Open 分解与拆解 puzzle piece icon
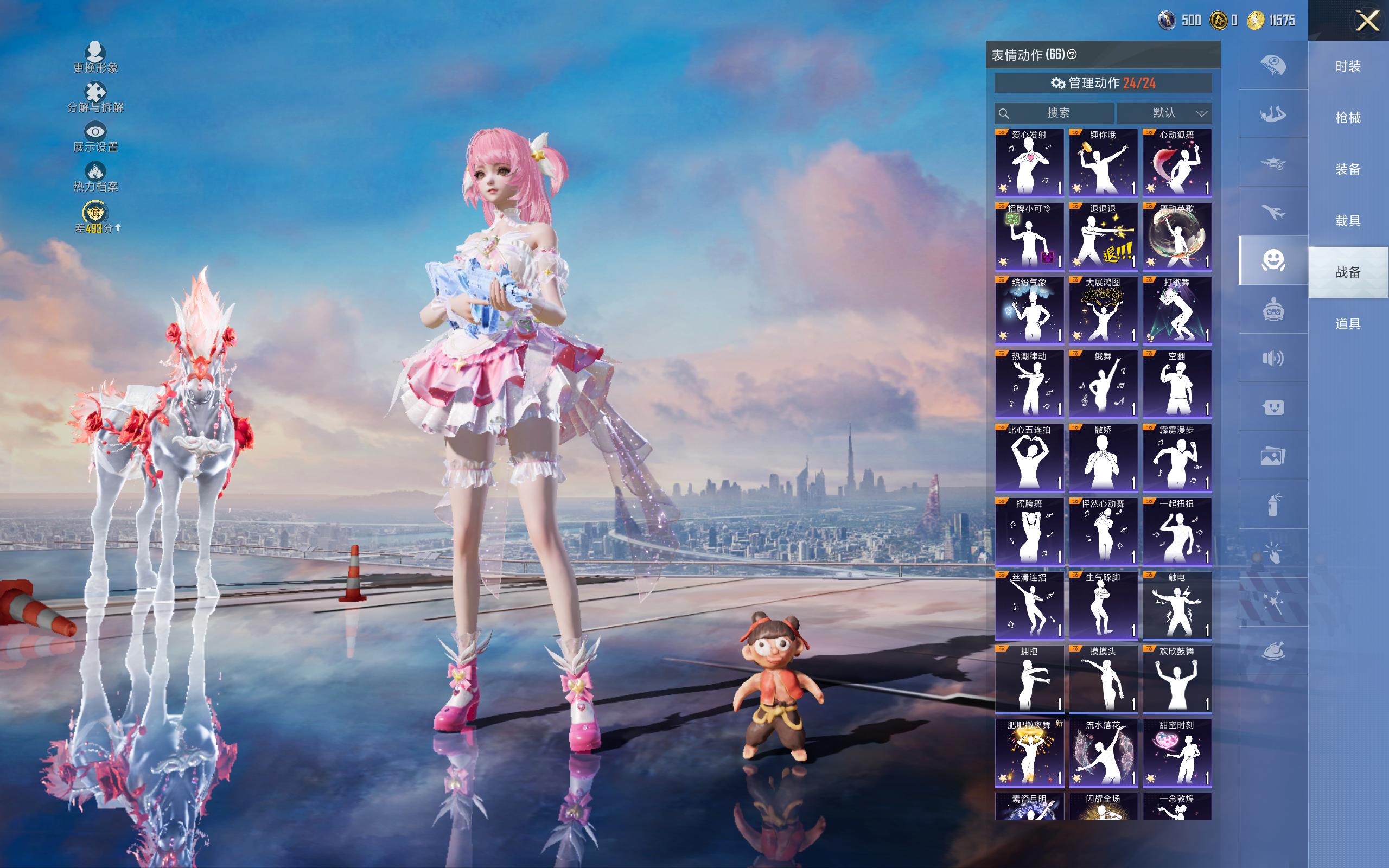 [x=95, y=92]
